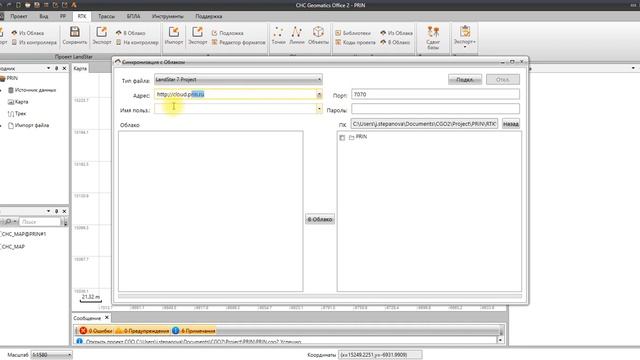Image resolution: width=640 pixels, height=360 pixels.
Task: Click Из Облака at the ribbon's left edge
Action: 28,33
